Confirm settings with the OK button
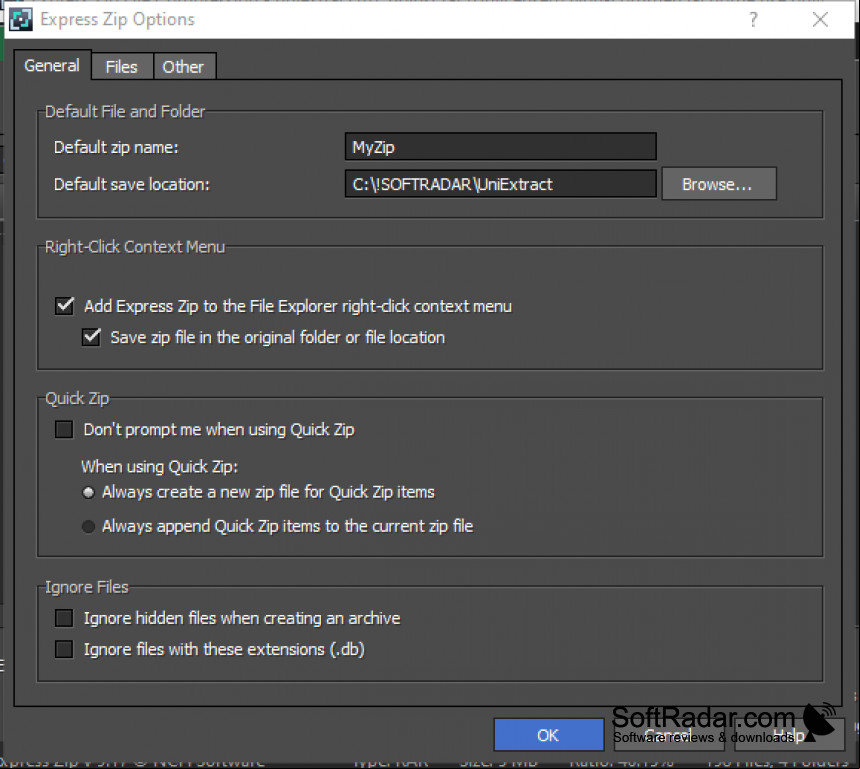 pyautogui.click(x=548, y=735)
